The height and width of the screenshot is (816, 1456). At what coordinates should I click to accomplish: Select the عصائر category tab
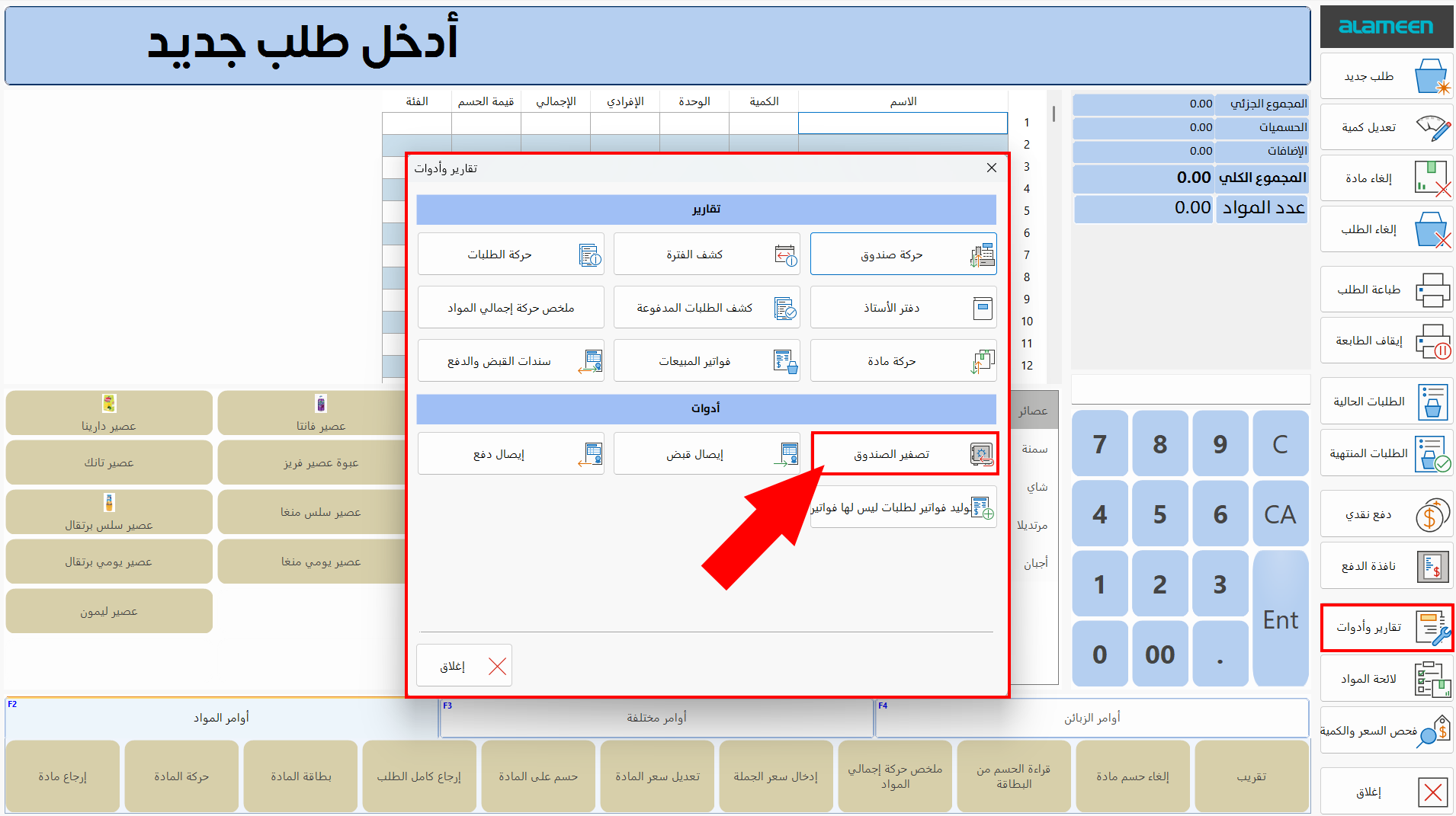(1034, 411)
